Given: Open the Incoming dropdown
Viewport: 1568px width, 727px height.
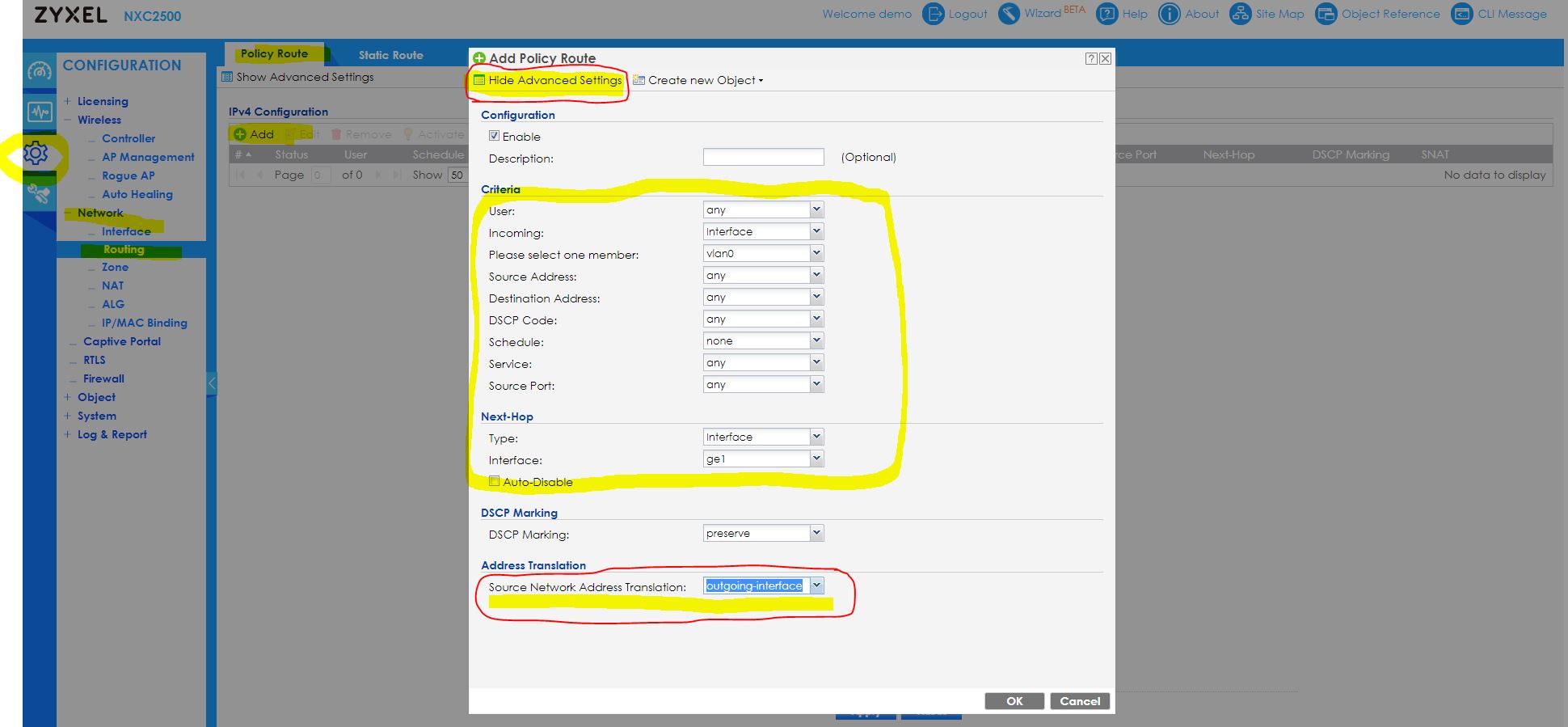Looking at the screenshot, I should coord(816,231).
